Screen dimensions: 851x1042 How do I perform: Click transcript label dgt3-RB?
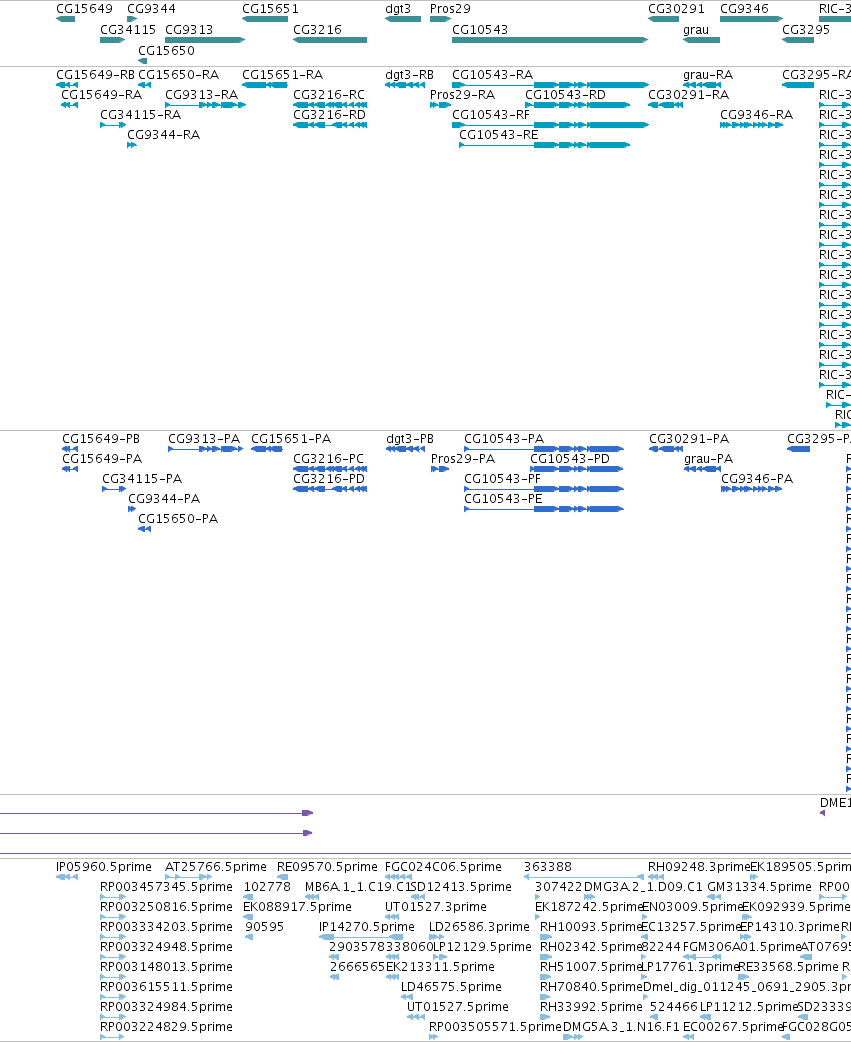(409, 75)
